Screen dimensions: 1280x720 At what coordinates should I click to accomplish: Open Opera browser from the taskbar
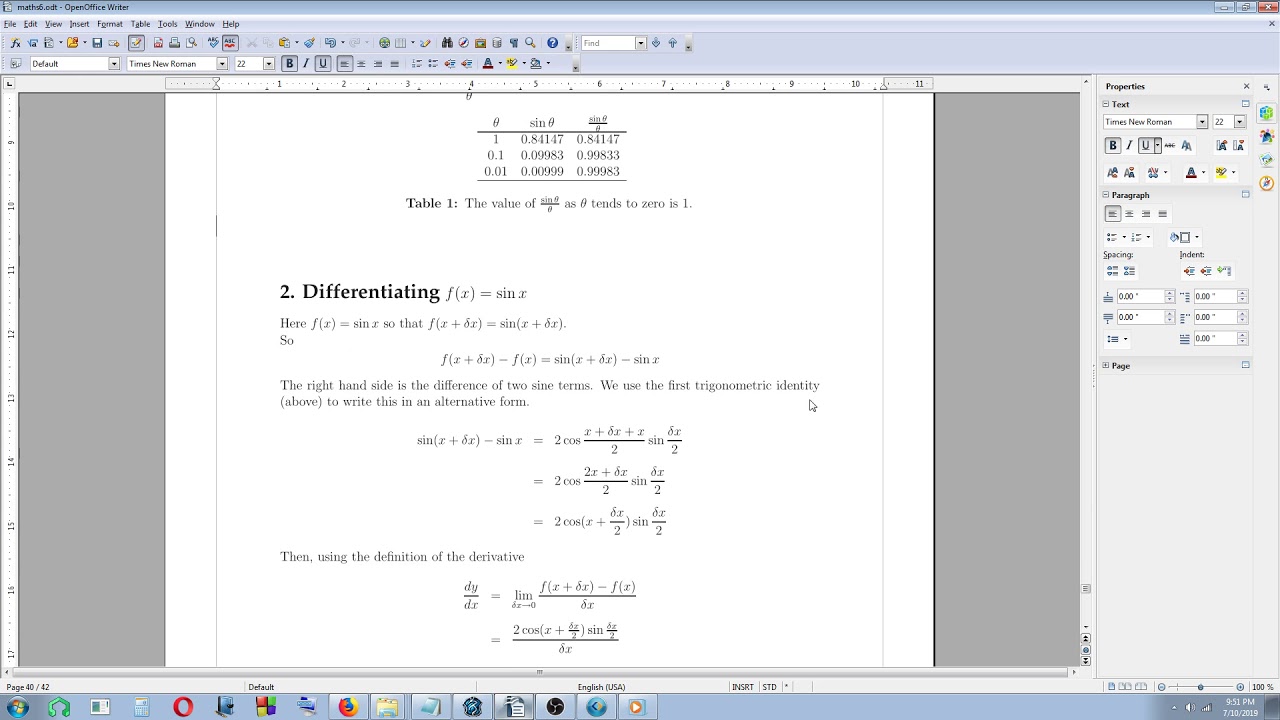183,707
